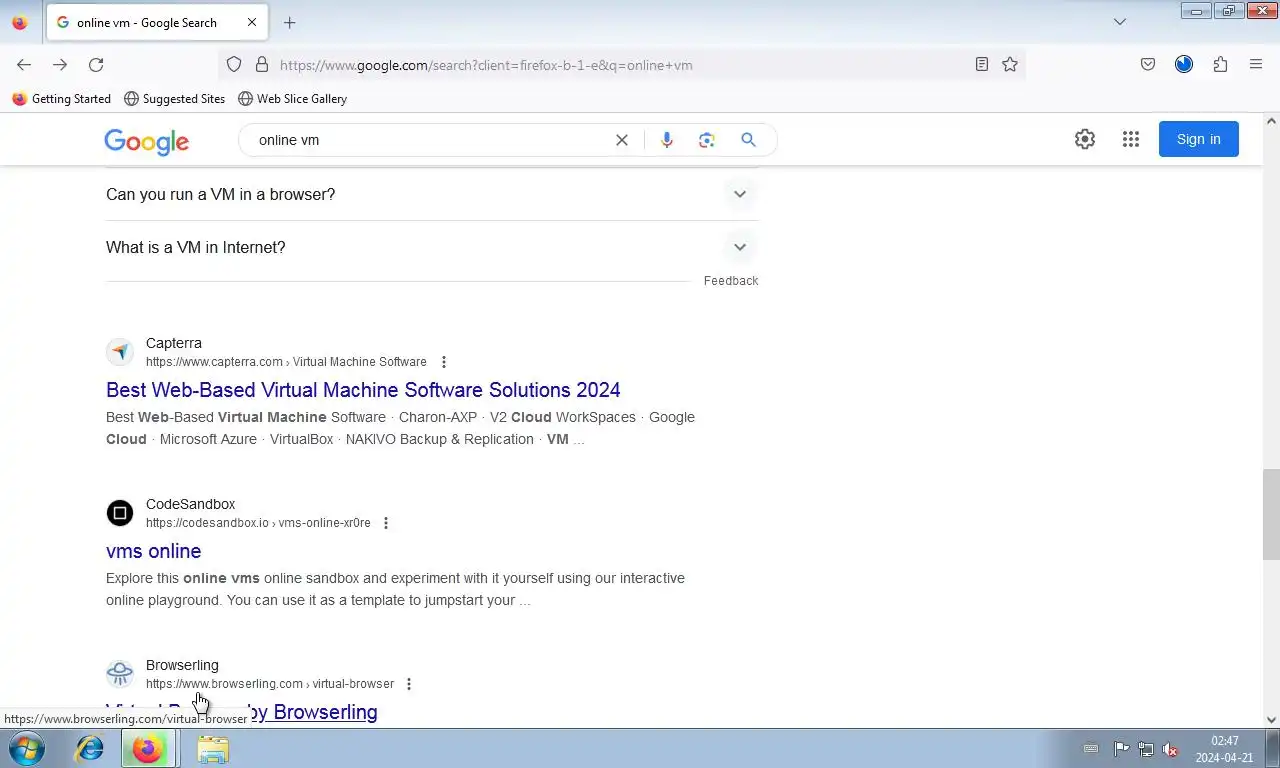
Task: Go back with the browser back arrow
Action: click(x=24, y=65)
